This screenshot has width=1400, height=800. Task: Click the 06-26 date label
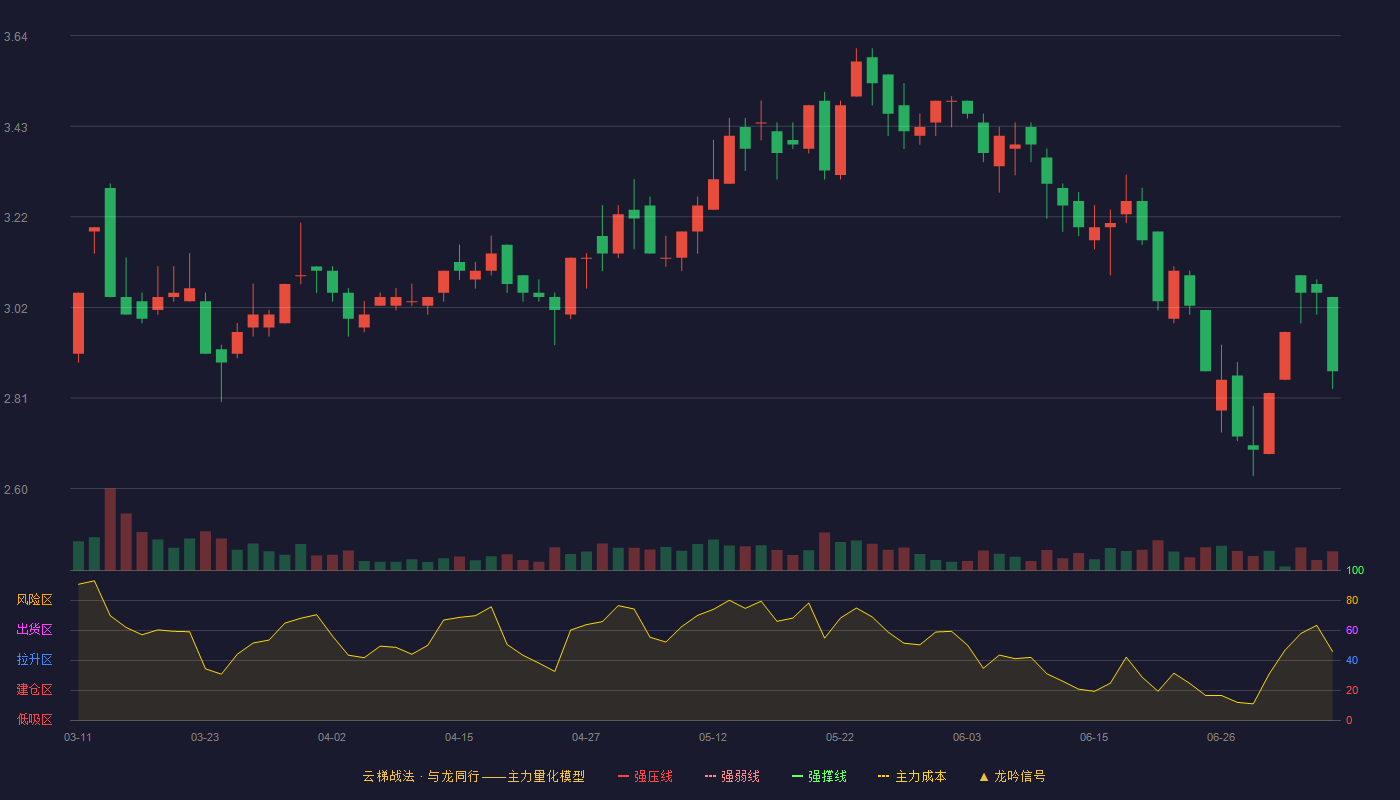point(1221,737)
